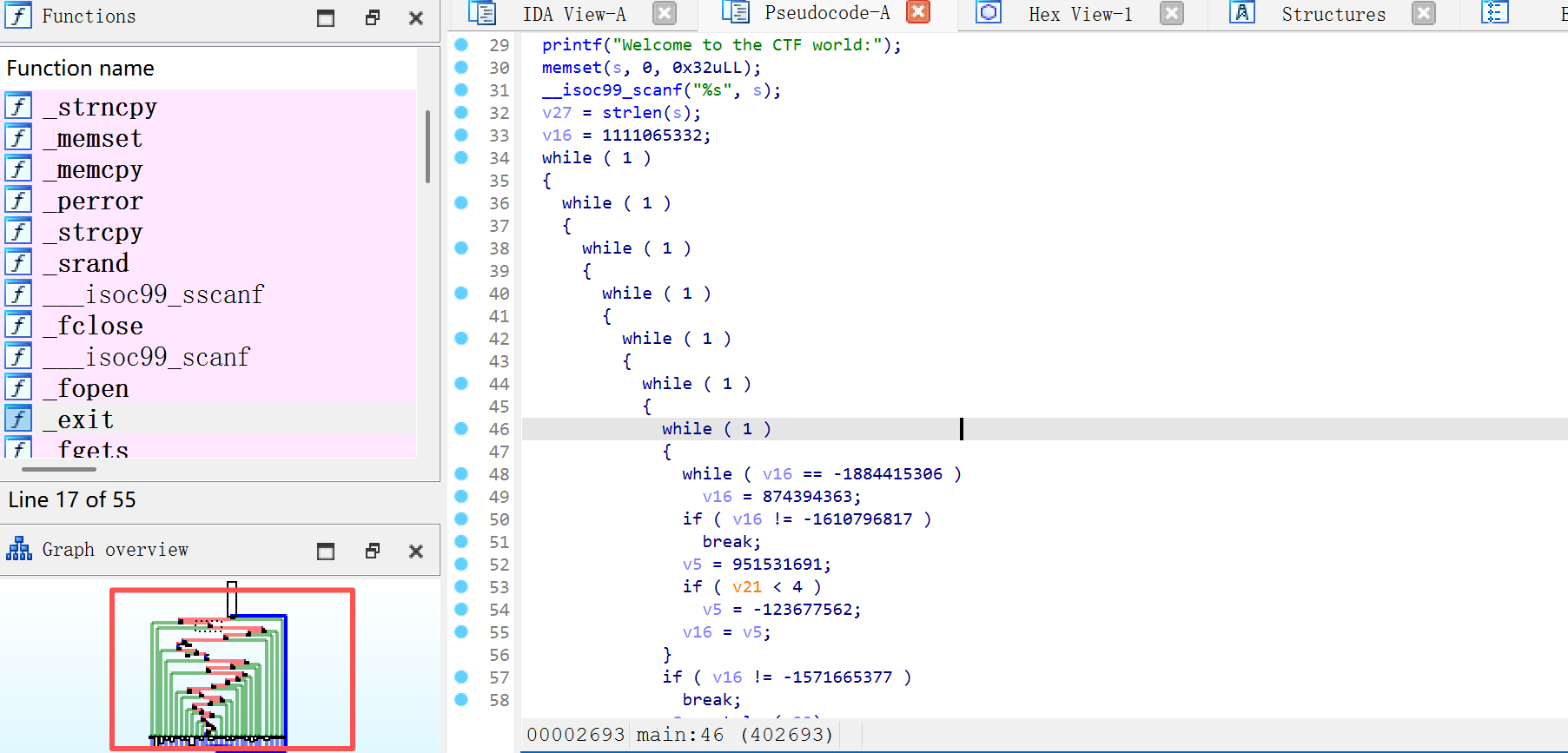Click the _memset function name
Screen dimensions: 1568x753
point(93,138)
